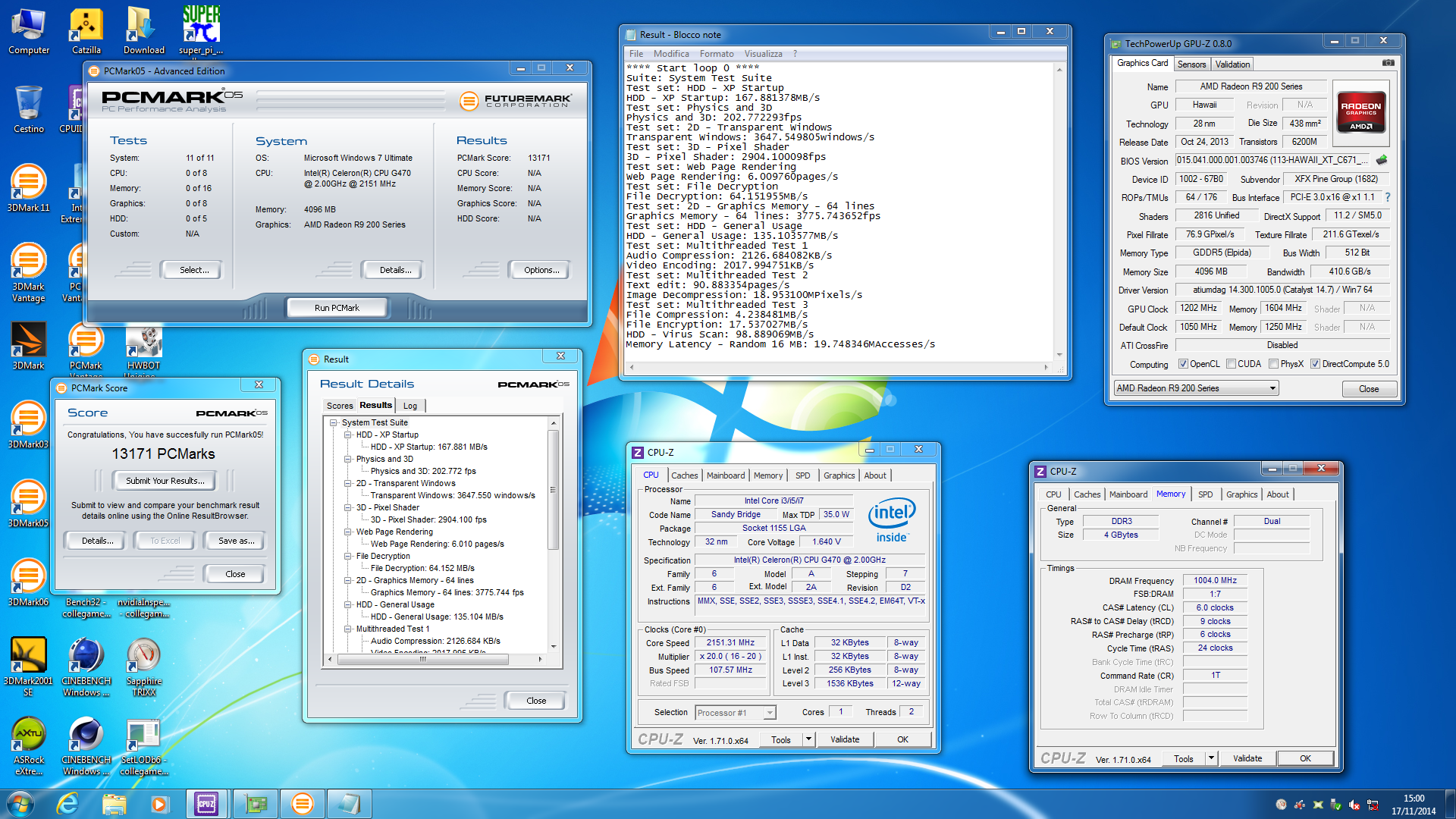Open the Visualizza menu in Blocco note
1456x819 pixels.
(763, 54)
